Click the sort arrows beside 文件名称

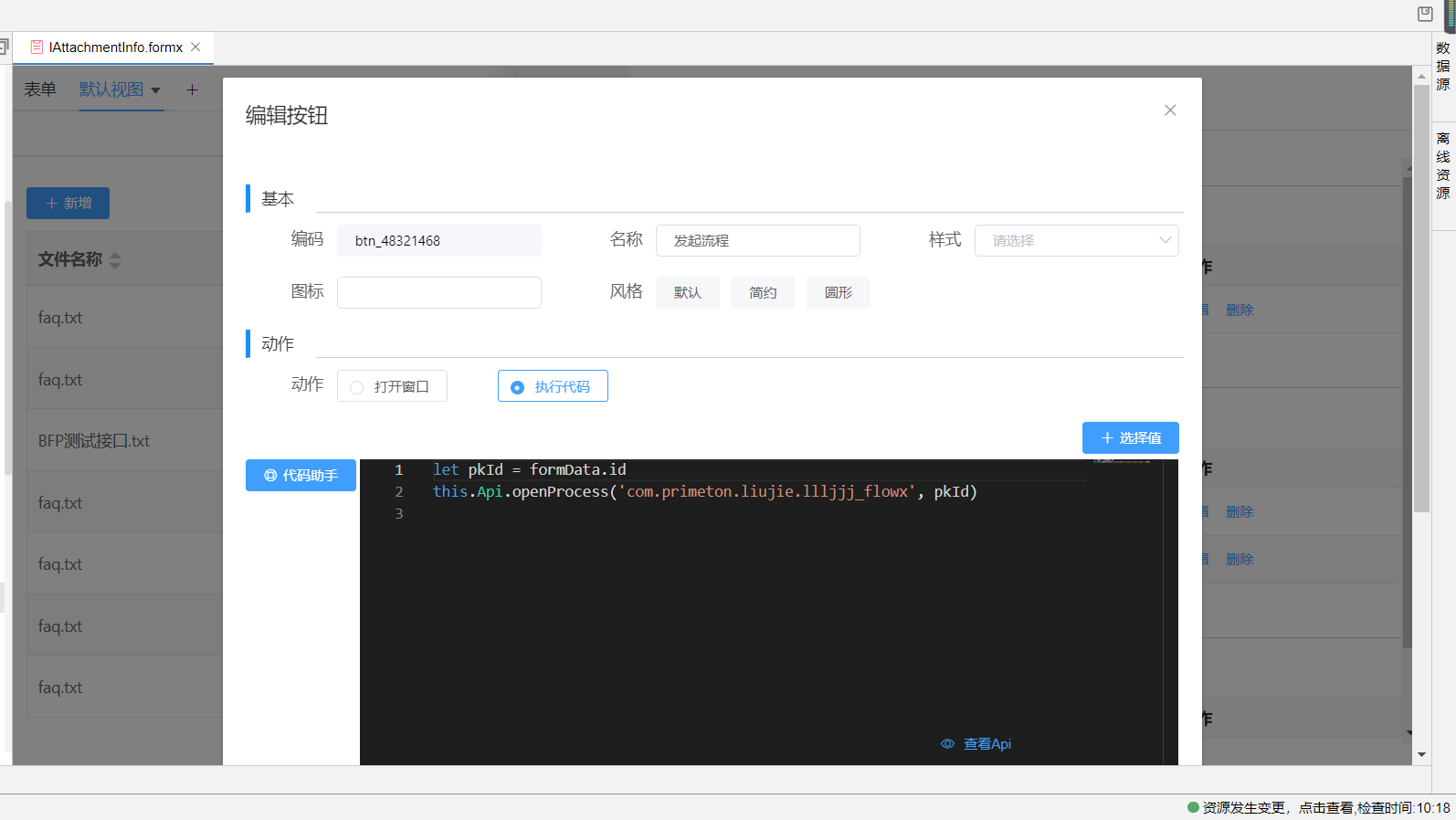[115, 260]
